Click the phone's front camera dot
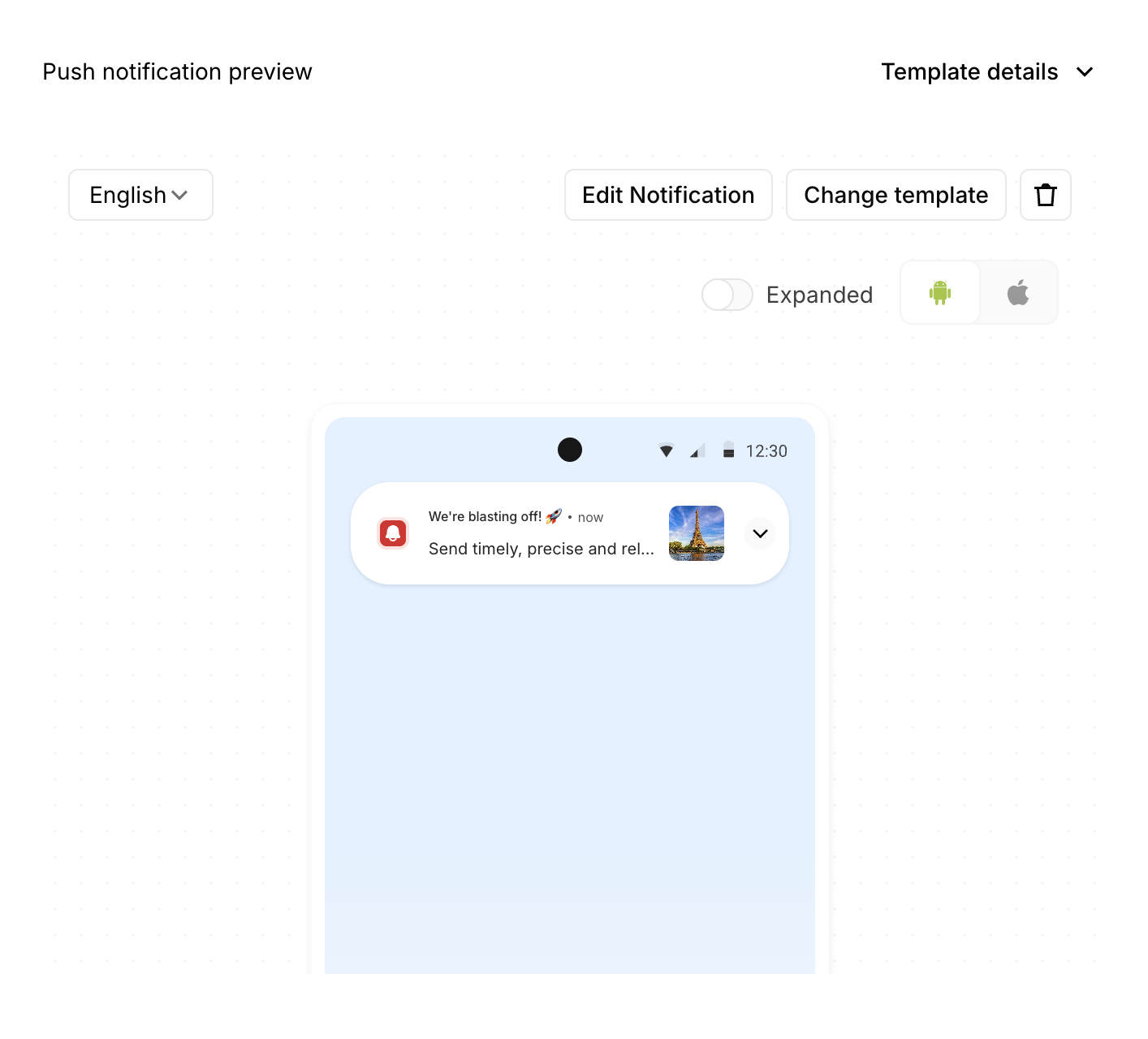The height and width of the screenshot is (1039, 1148). point(570,450)
